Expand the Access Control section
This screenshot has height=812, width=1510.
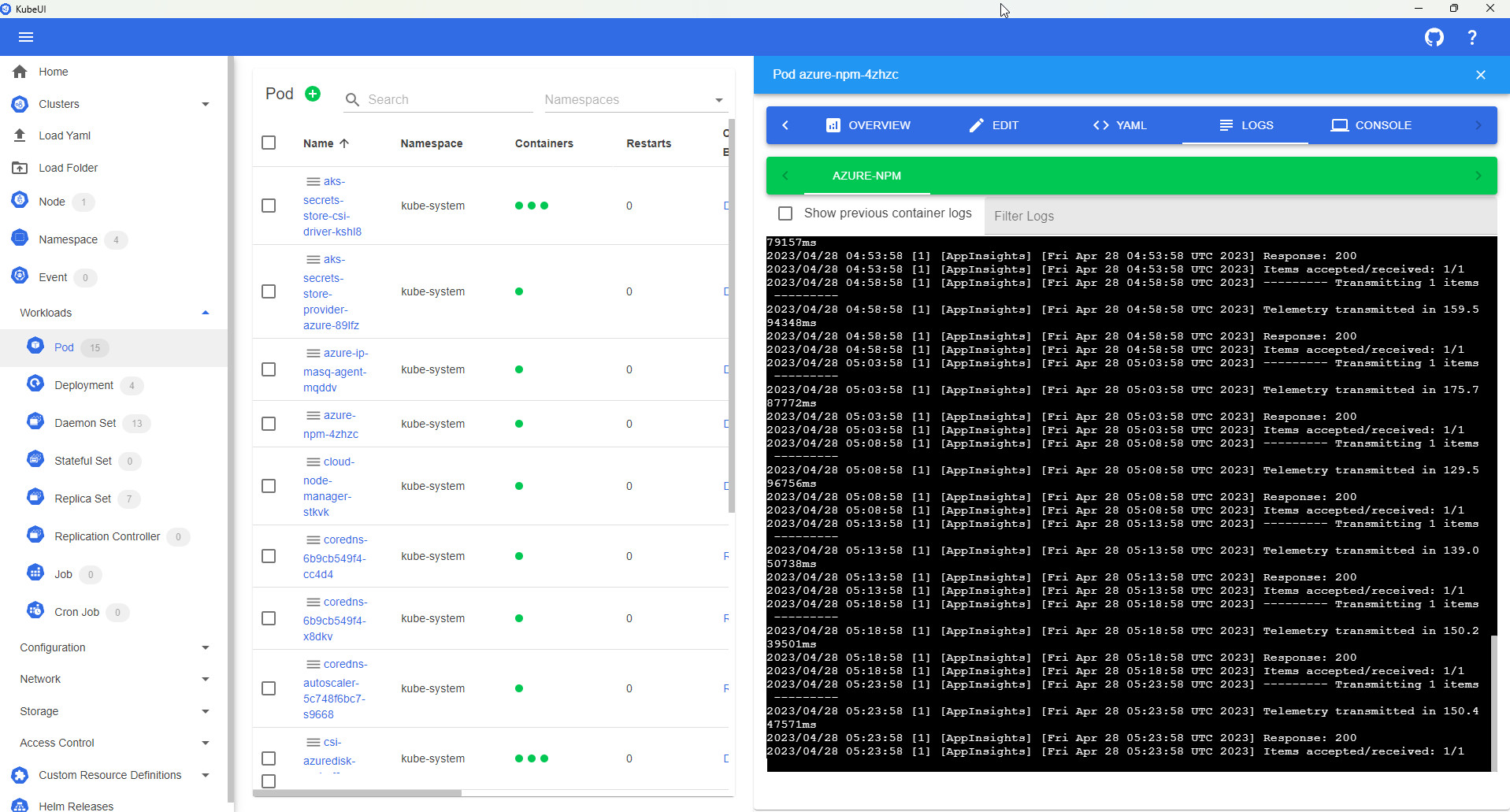tap(206, 743)
